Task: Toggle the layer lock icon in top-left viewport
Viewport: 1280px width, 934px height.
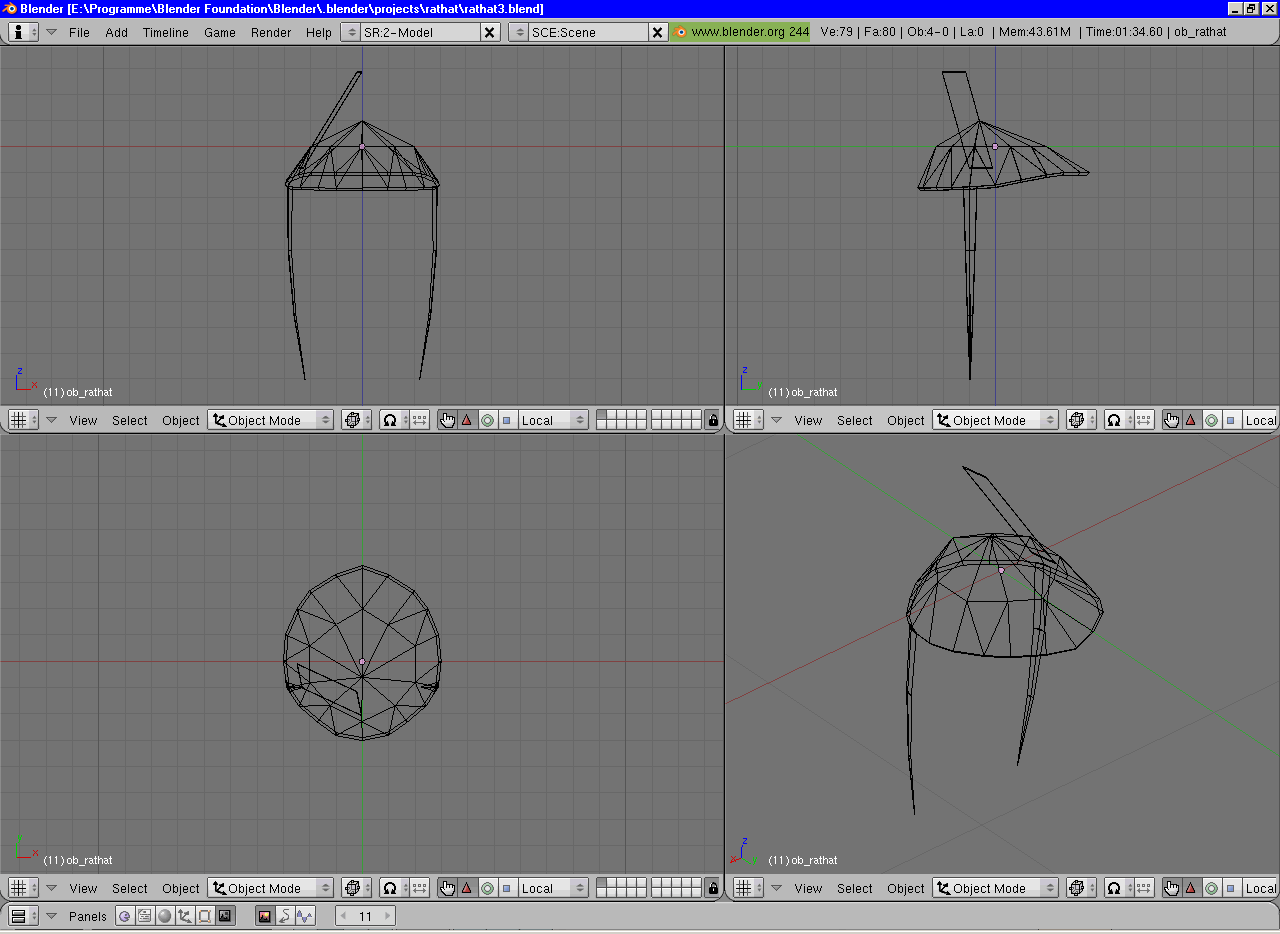Action: tap(712, 420)
